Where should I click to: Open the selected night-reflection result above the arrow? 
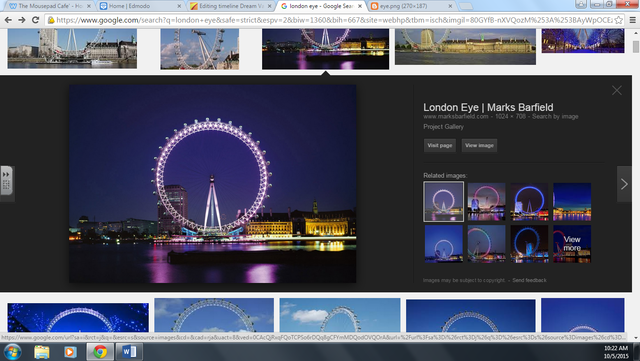325,49
